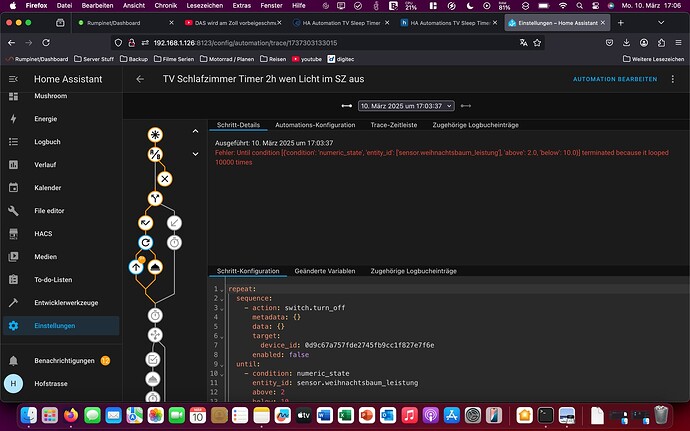The image size is (690, 431).
Task: Bookmark this page with the star icon
Action: click(x=537, y=43)
